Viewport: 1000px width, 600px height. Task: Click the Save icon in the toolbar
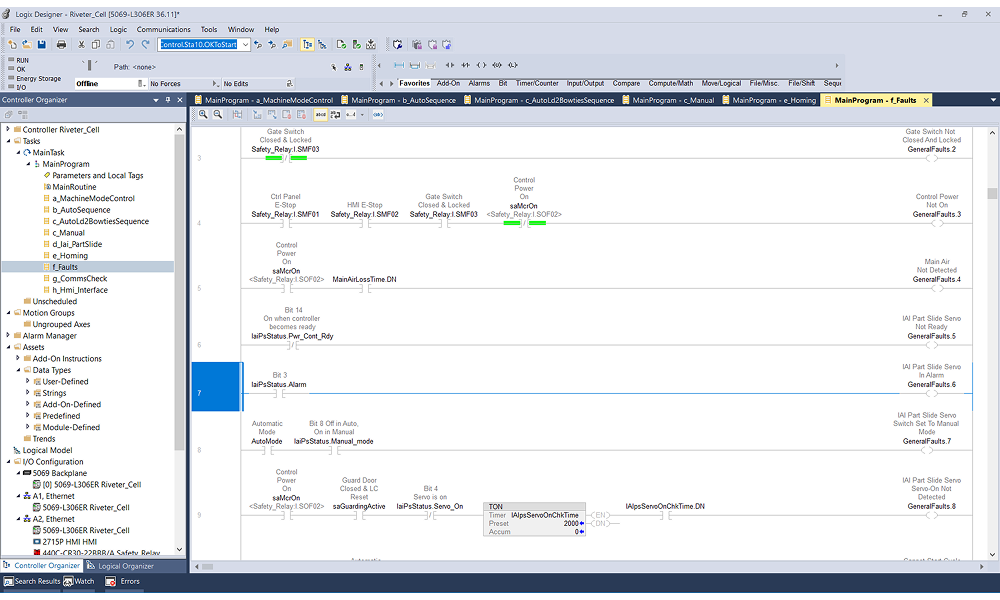coord(42,45)
